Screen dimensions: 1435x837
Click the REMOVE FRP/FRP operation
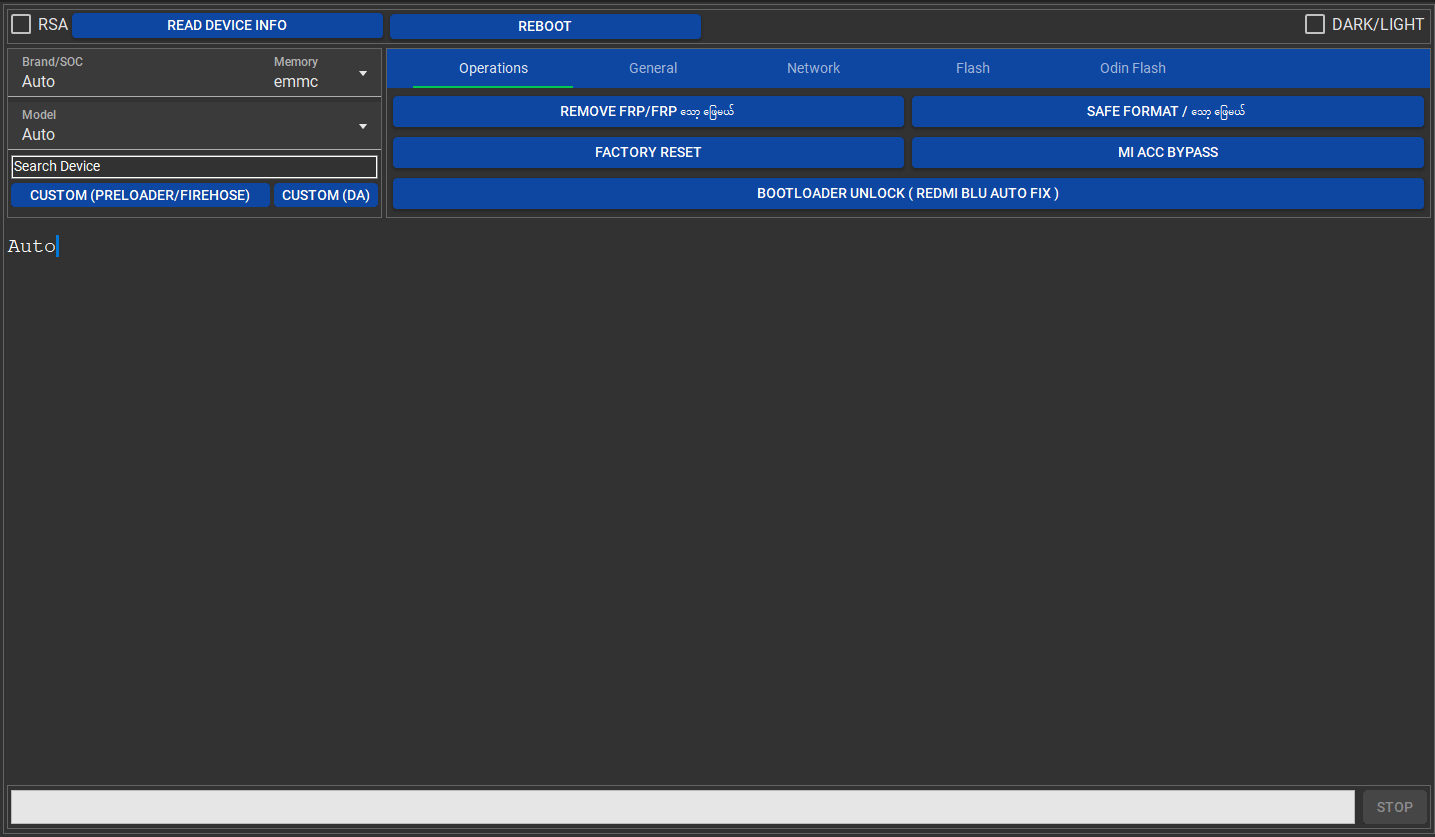[x=648, y=111]
